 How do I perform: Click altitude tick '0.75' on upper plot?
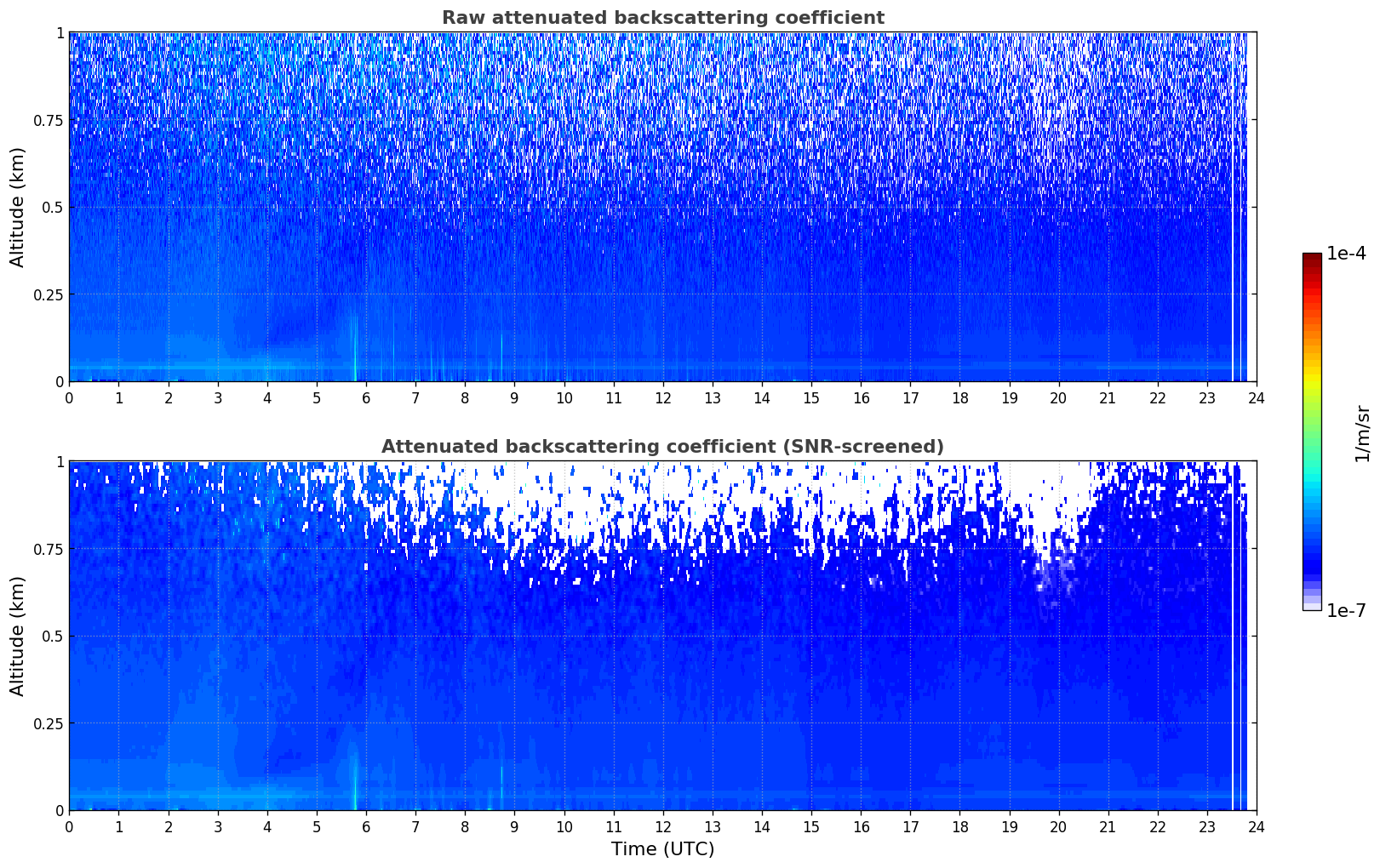(x=48, y=120)
